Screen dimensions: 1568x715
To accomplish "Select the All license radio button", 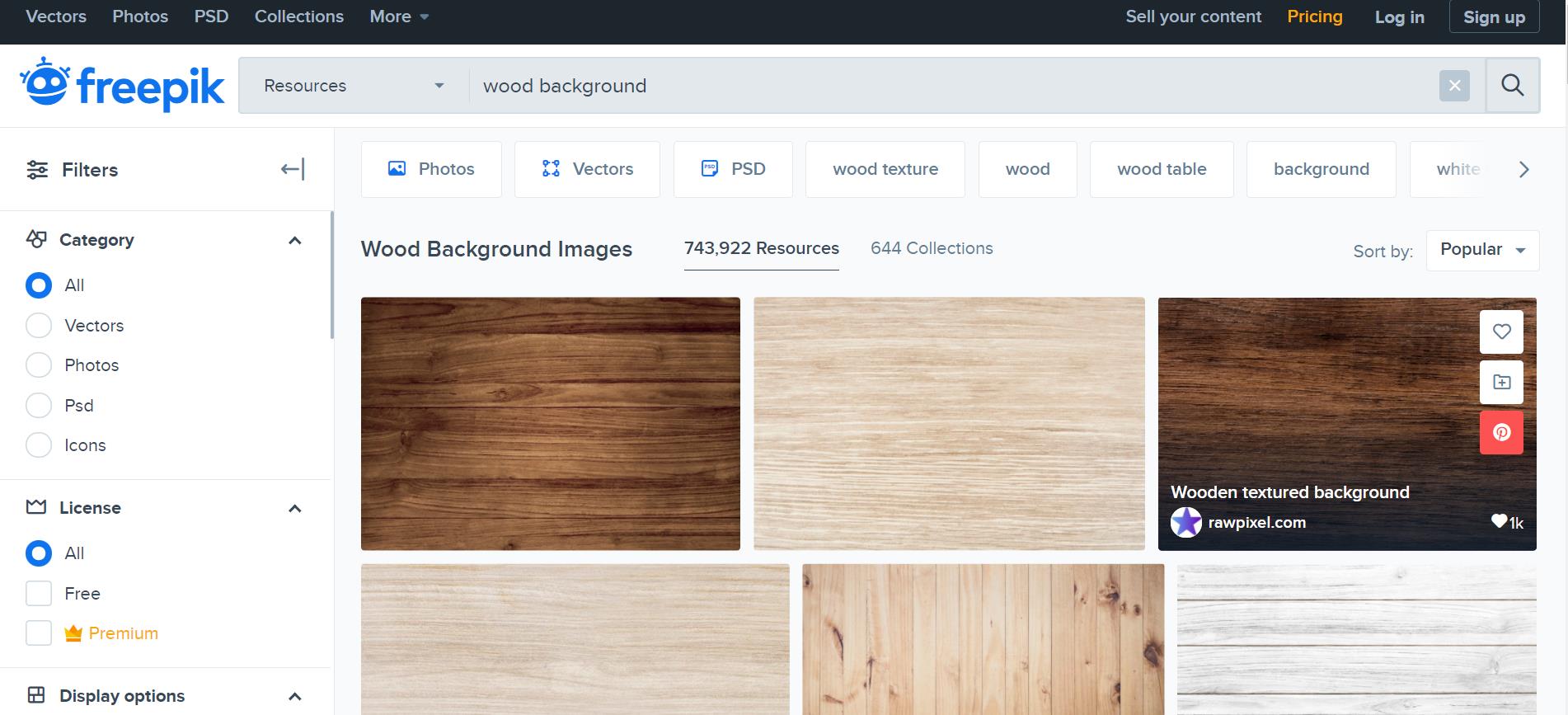I will (x=39, y=553).
